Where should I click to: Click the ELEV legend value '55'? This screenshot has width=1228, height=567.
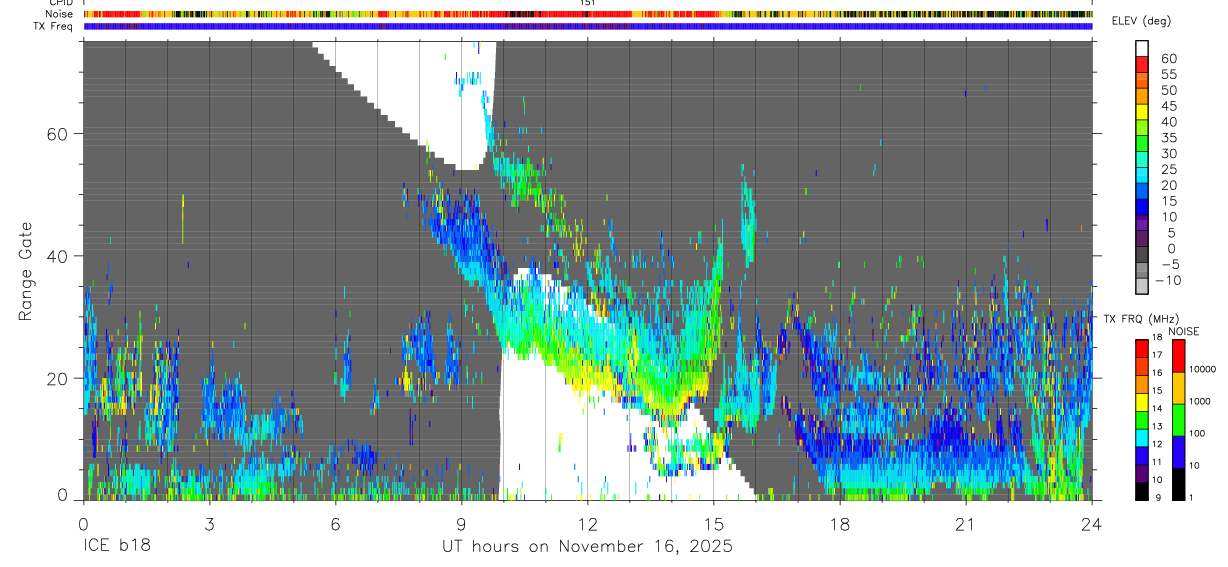(x=1168, y=75)
